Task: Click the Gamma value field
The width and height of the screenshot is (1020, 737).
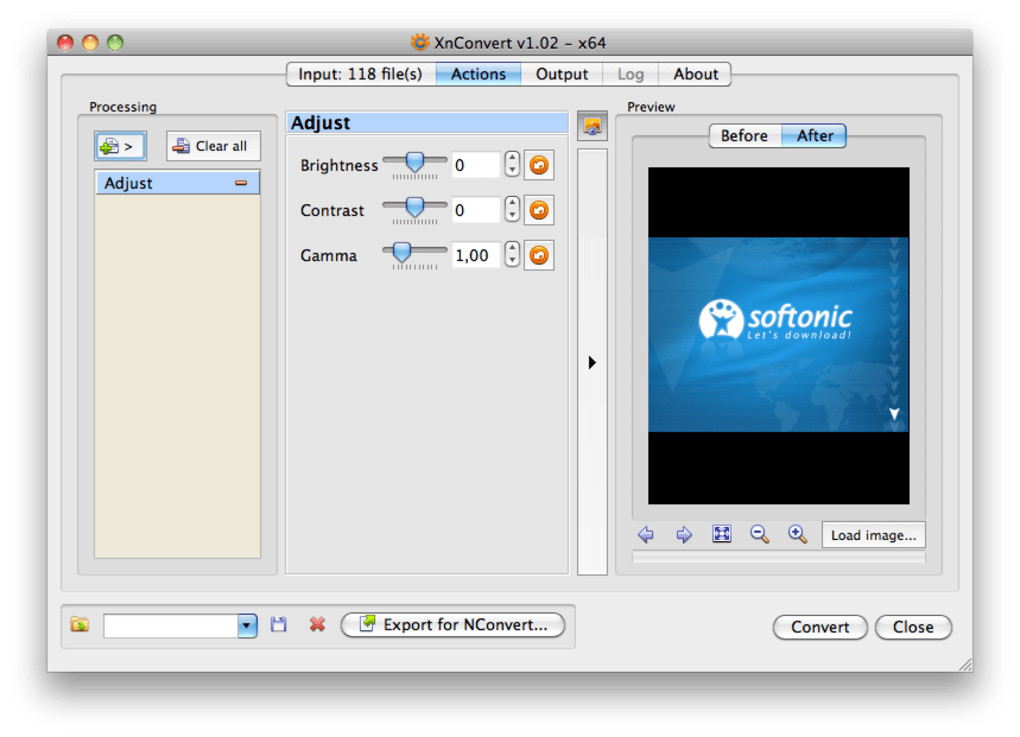Action: [x=476, y=255]
